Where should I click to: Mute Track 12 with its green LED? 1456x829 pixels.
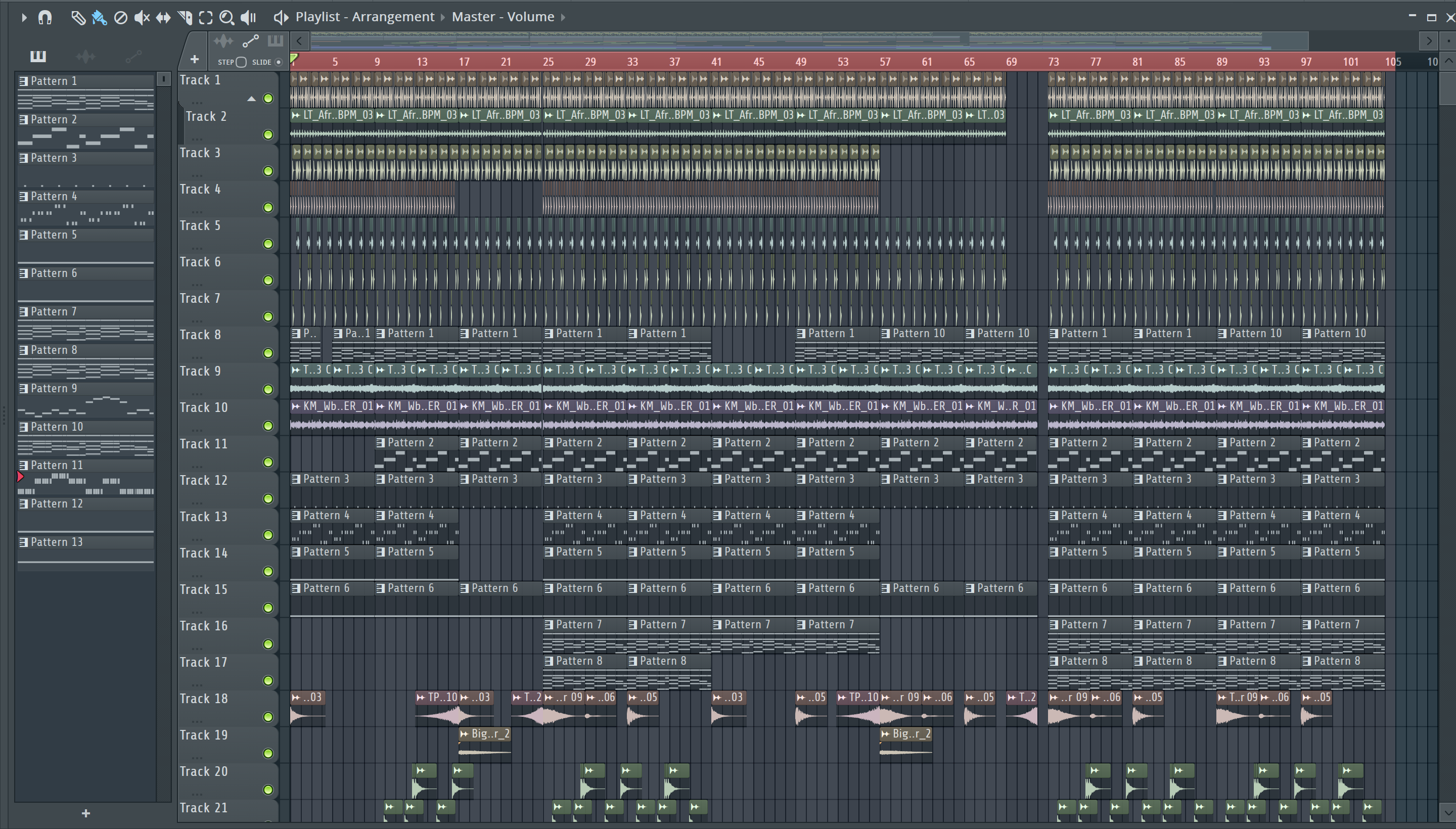click(x=268, y=499)
